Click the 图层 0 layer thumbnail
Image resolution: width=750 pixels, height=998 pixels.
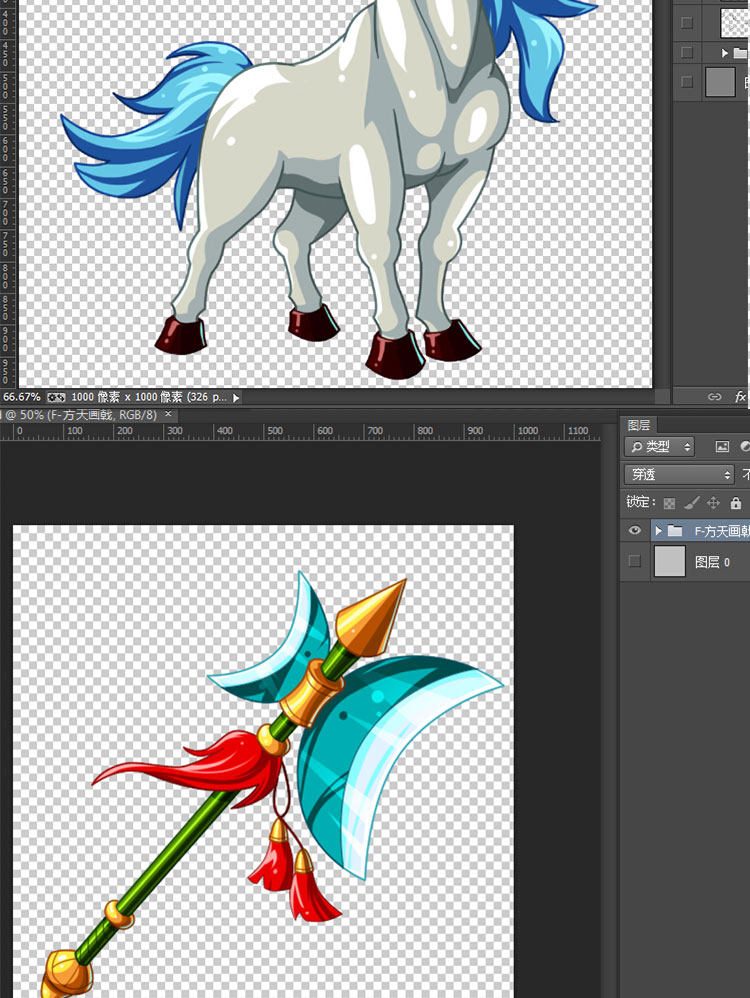click(670, 561)
